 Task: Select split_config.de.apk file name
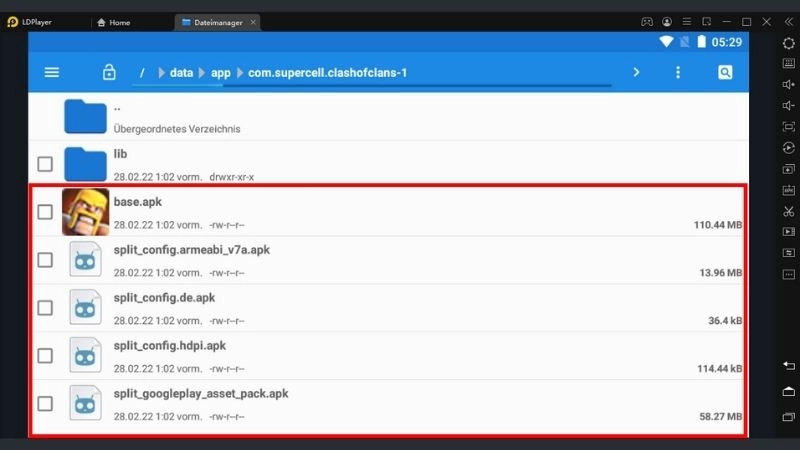coord(164,298)
